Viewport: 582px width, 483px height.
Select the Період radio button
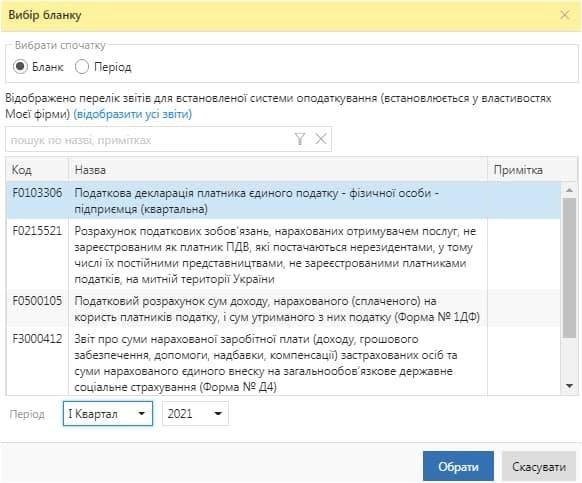point(82,67)
